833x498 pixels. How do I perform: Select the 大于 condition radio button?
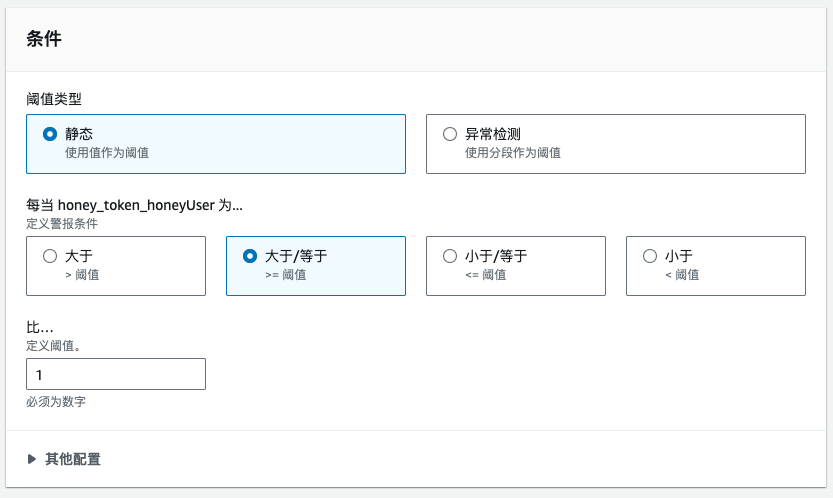coord(50,256)
